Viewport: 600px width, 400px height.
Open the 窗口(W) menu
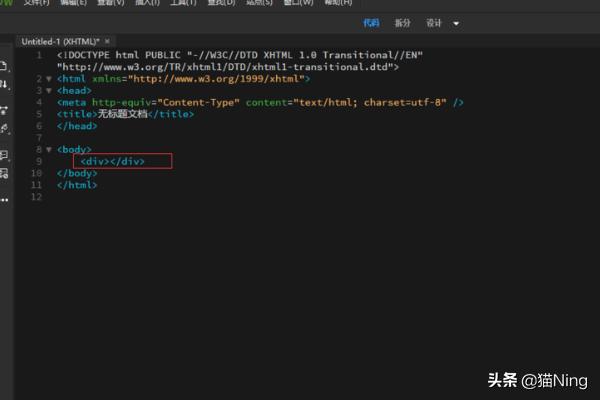click(x=298, y=2)
